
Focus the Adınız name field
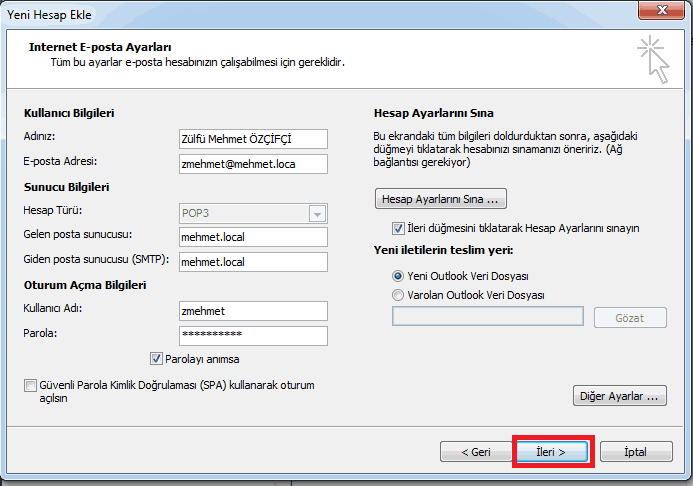coord(252,138)
